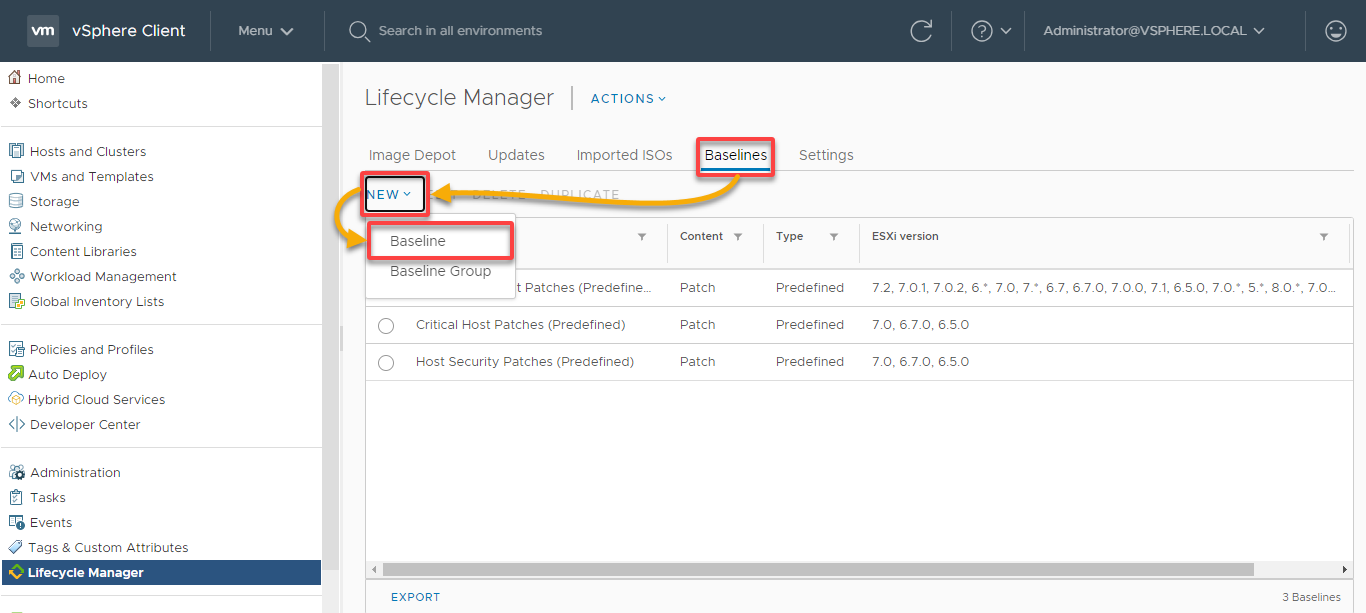Click the Tags & Custom Attributes icon
The height and width of the screenshot is (613, 1366).
coord(16,547)
